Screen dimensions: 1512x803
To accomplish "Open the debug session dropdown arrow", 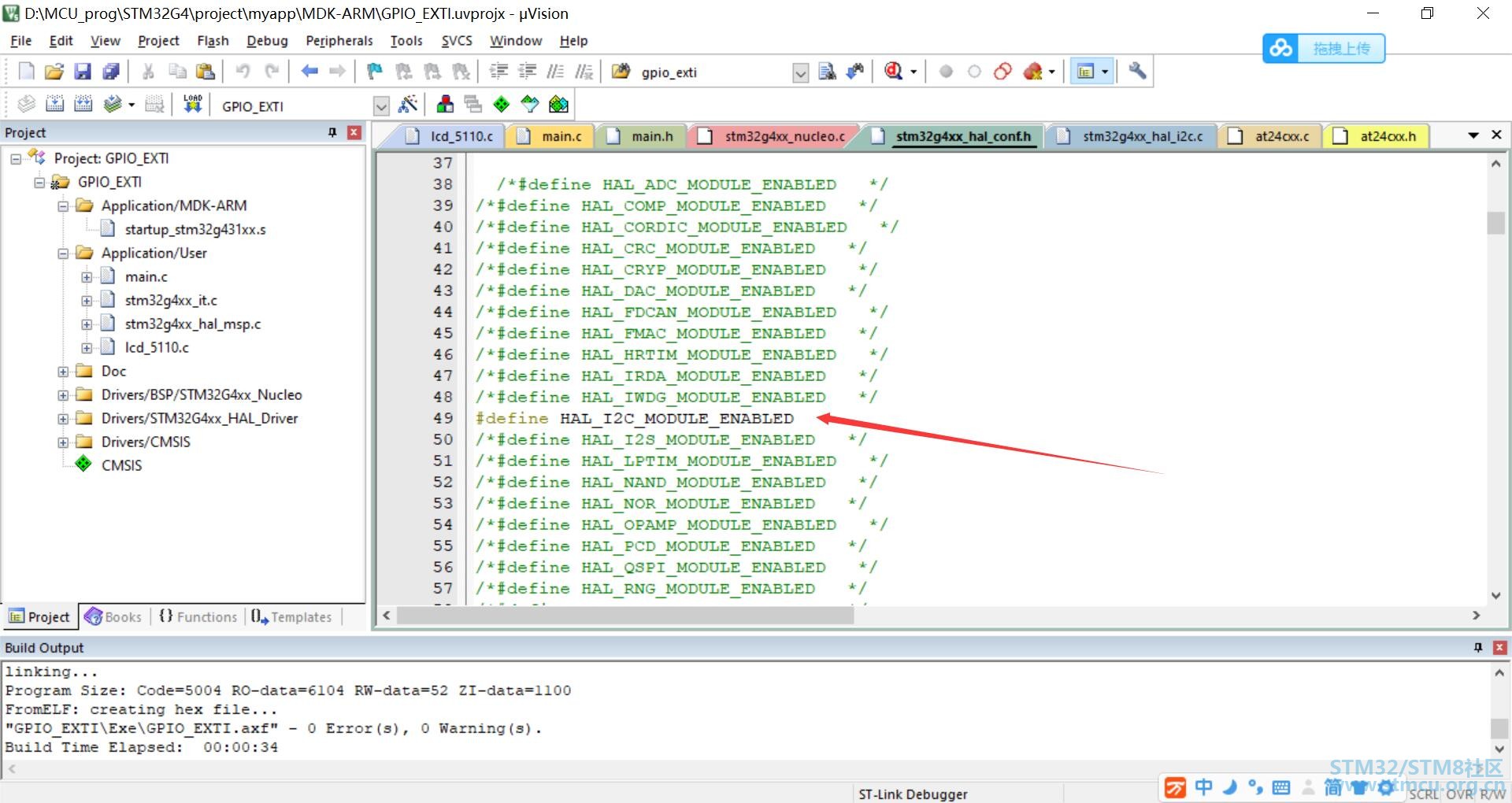I will (913, 72).
